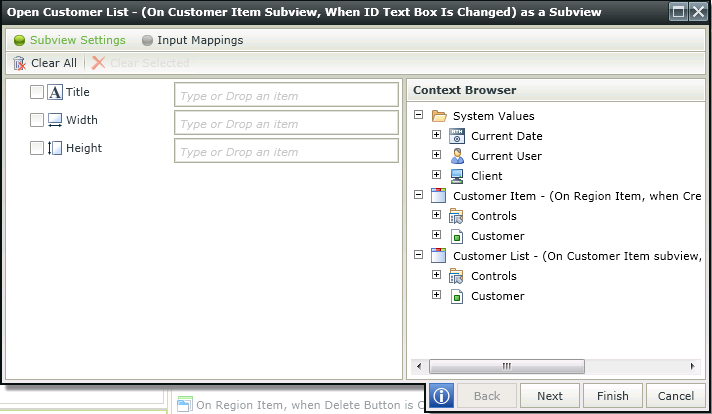Click the Client computer icon

point(457,176)
